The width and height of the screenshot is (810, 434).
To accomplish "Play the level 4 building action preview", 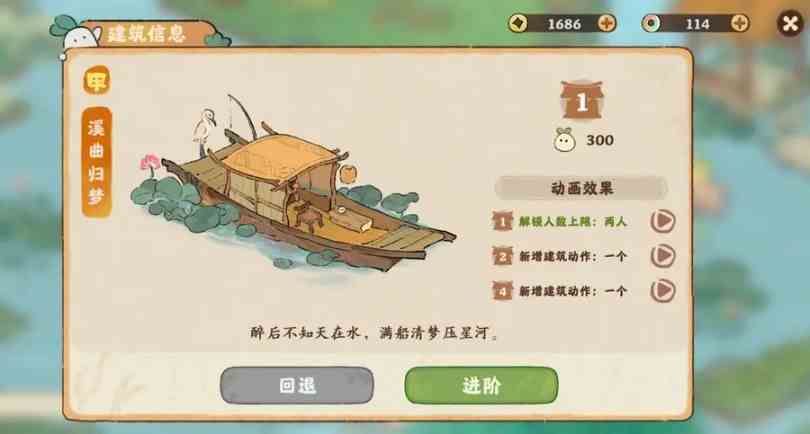I will [663, 290].
